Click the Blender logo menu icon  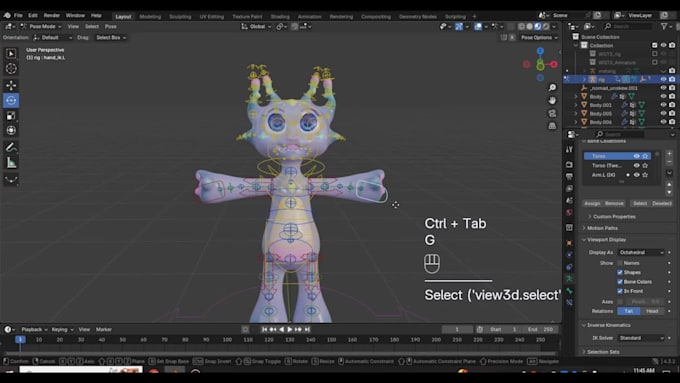pos(7,16)
